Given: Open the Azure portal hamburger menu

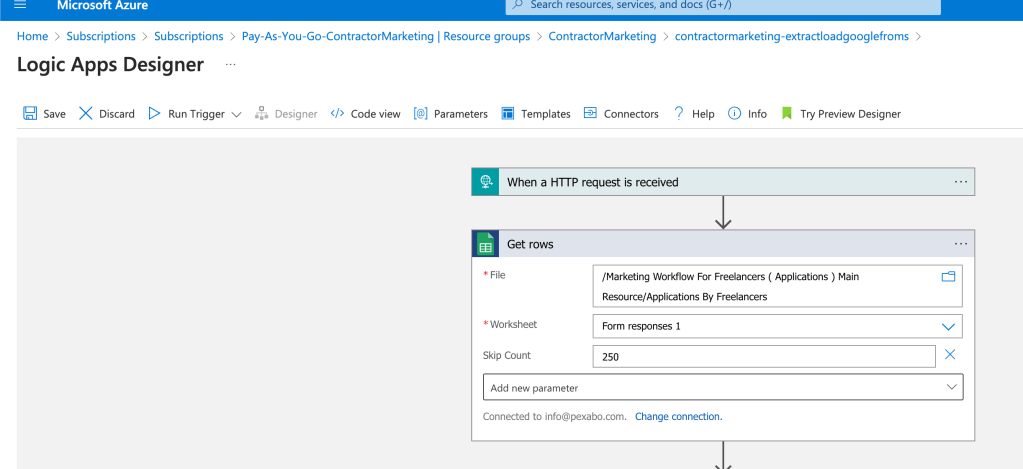Looking at the screenshot, I should click(x=20, y=5).
